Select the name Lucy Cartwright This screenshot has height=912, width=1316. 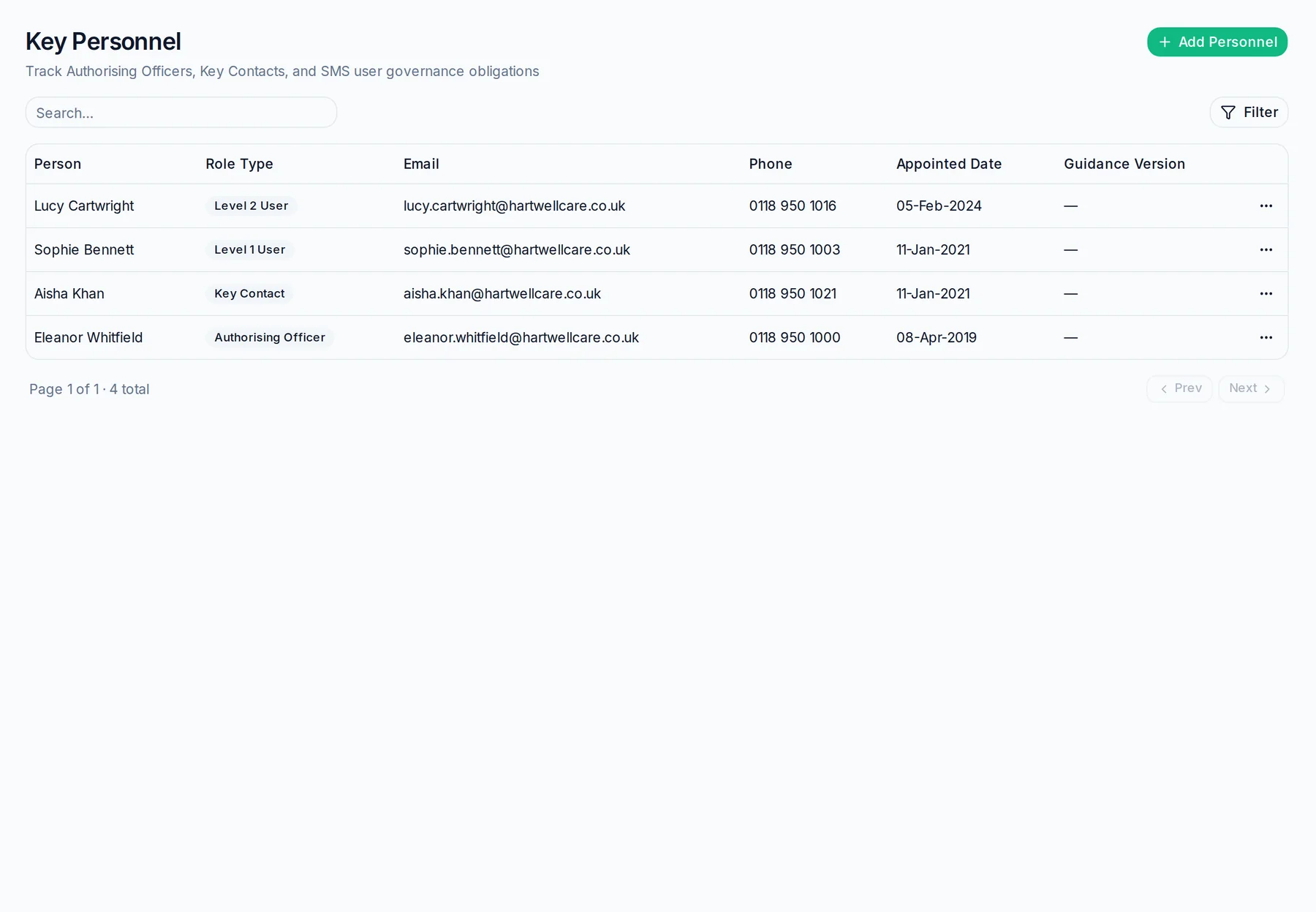84,206
